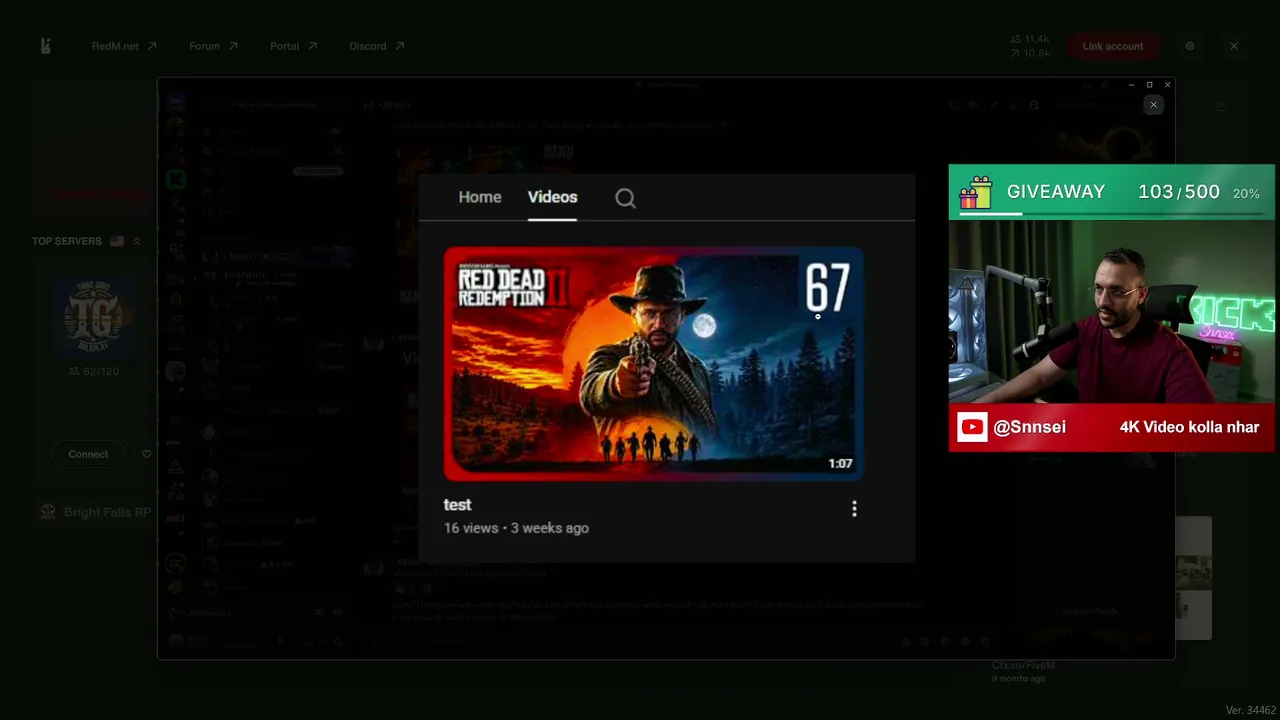Open the three-dot menu for "test" video
The image size is (1280, 720).
pos(854,509)
